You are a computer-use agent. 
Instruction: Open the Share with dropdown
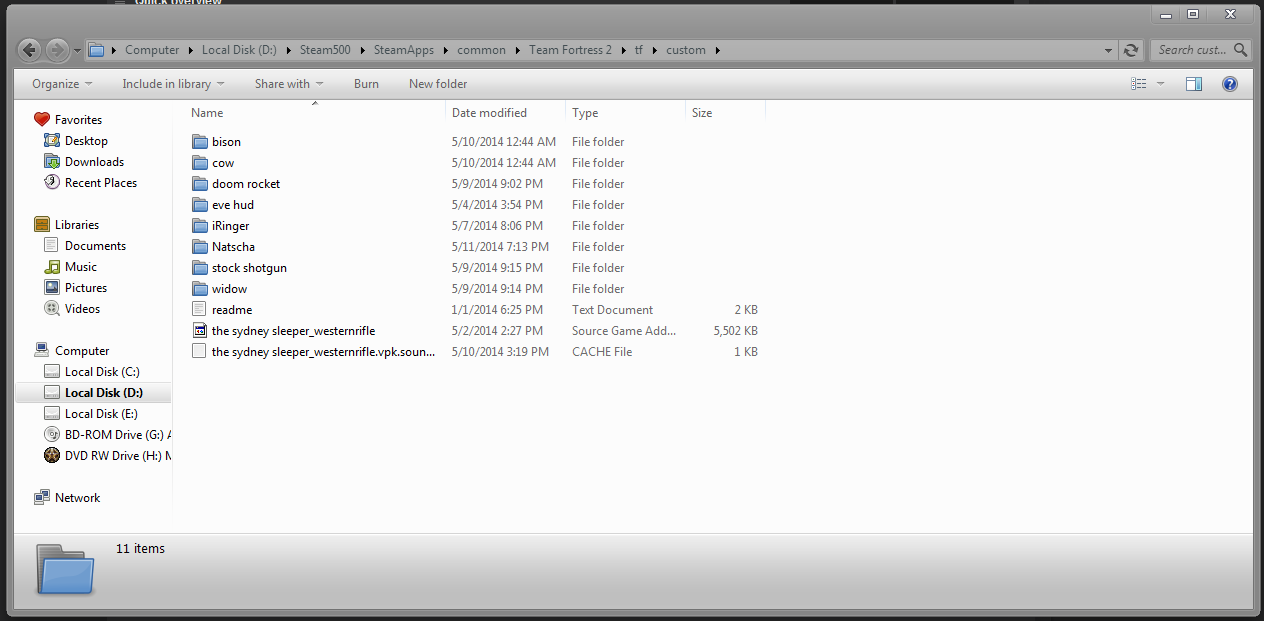(289, 84)
